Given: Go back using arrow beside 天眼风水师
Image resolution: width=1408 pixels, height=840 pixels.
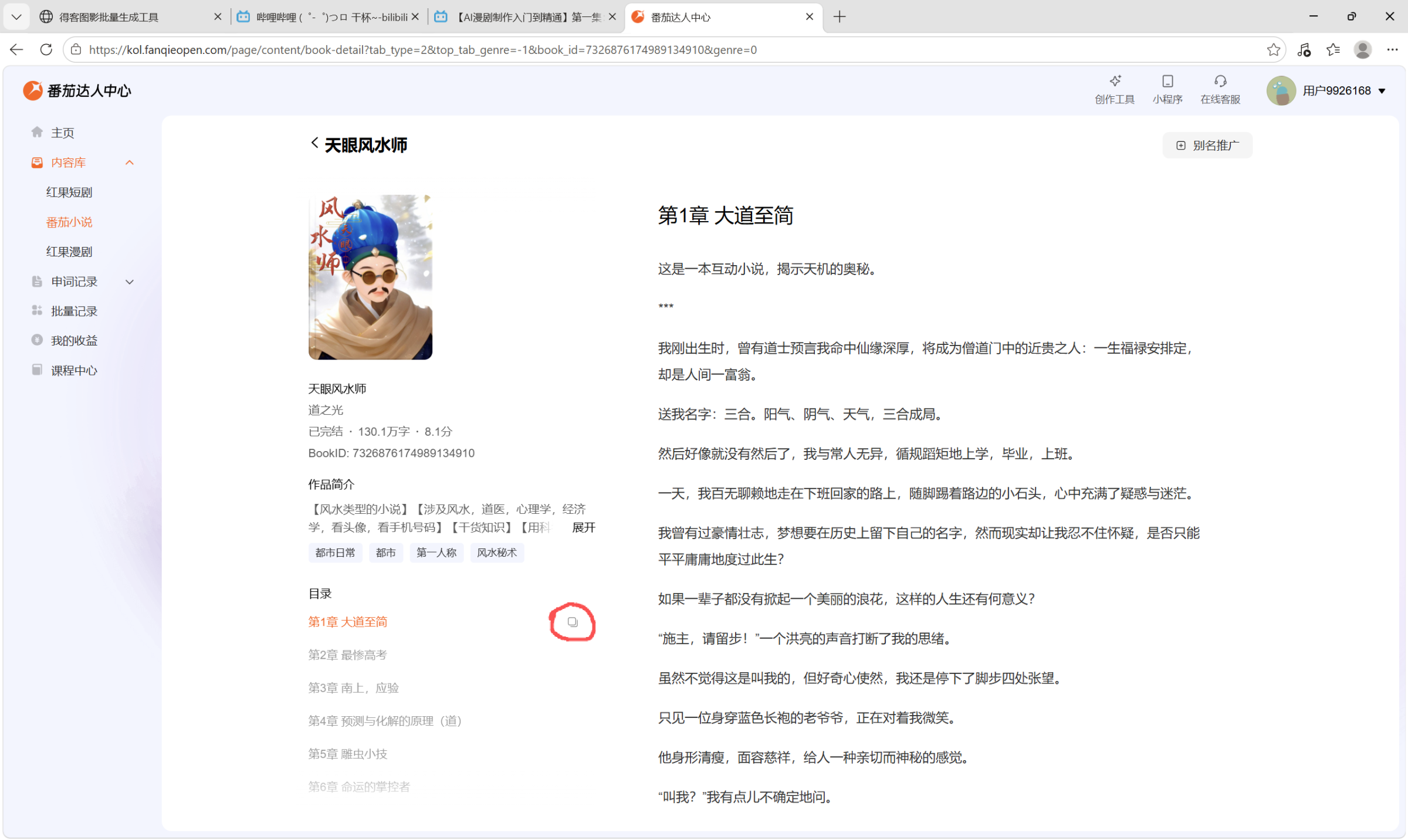Looking at the screenshot, I should click(x=314, y=143).
